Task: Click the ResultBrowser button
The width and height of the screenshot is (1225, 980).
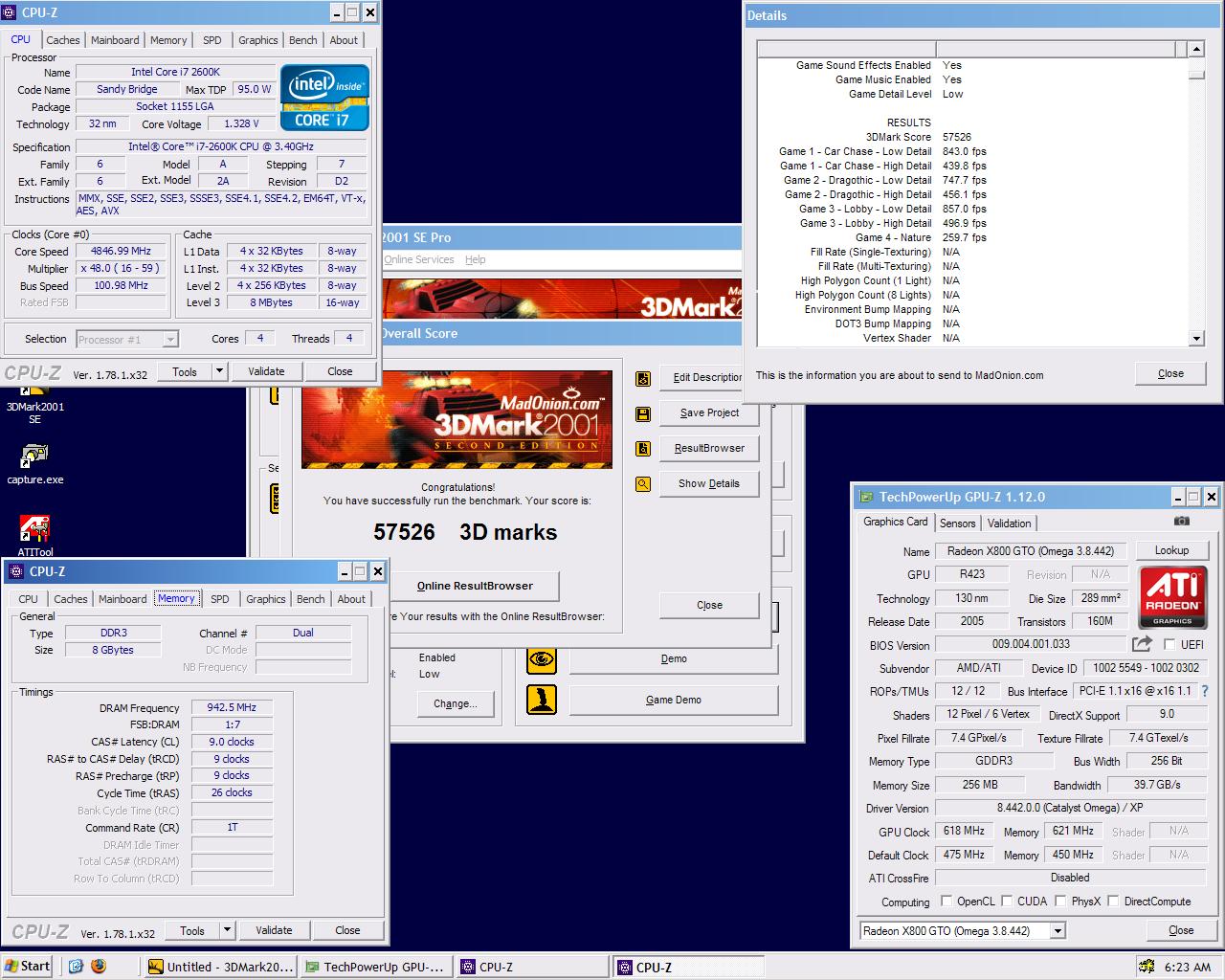Action: tap(709, 448)
